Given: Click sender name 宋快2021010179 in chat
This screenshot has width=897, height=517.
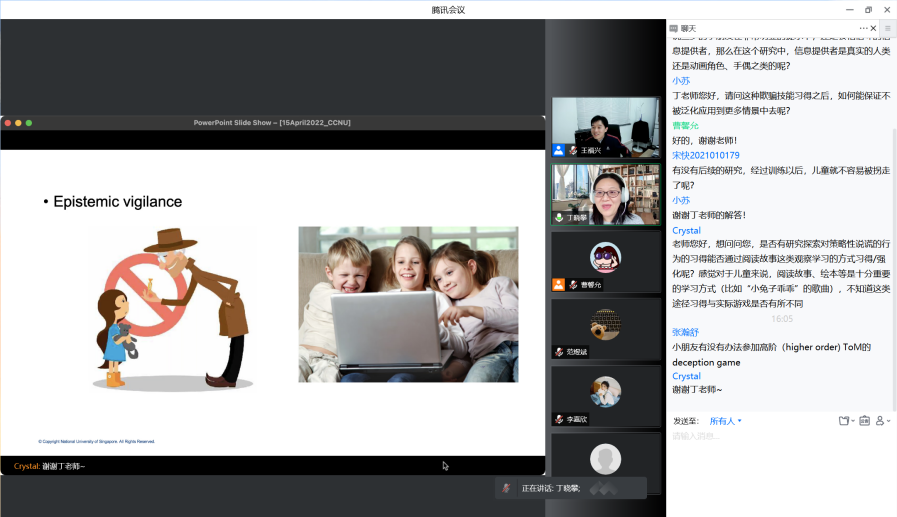Looking at the screenshot, I should pos(705,155).
